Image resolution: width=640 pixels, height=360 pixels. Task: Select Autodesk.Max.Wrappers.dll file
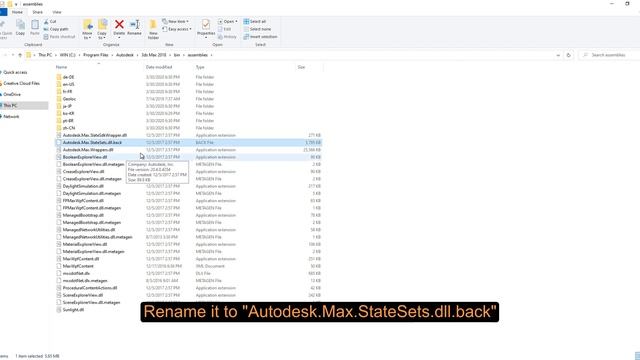88,150
